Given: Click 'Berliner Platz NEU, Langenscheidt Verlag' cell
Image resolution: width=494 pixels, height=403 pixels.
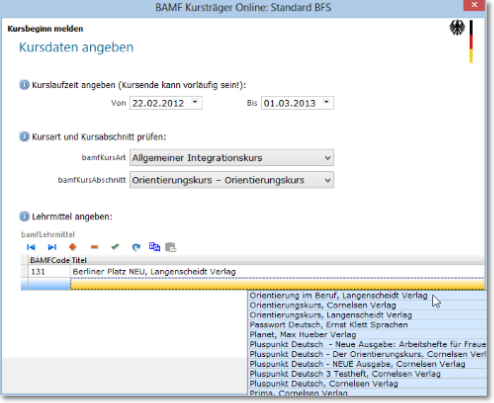Looking at the screenshot, I should (x=277, y=272).
